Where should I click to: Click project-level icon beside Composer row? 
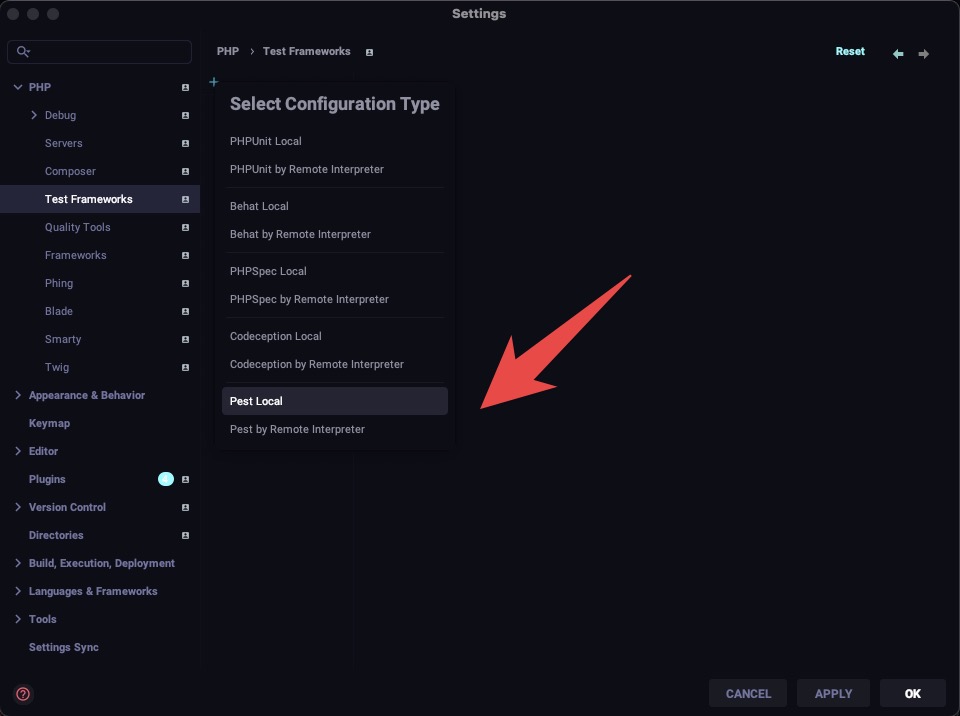point(185,171)
